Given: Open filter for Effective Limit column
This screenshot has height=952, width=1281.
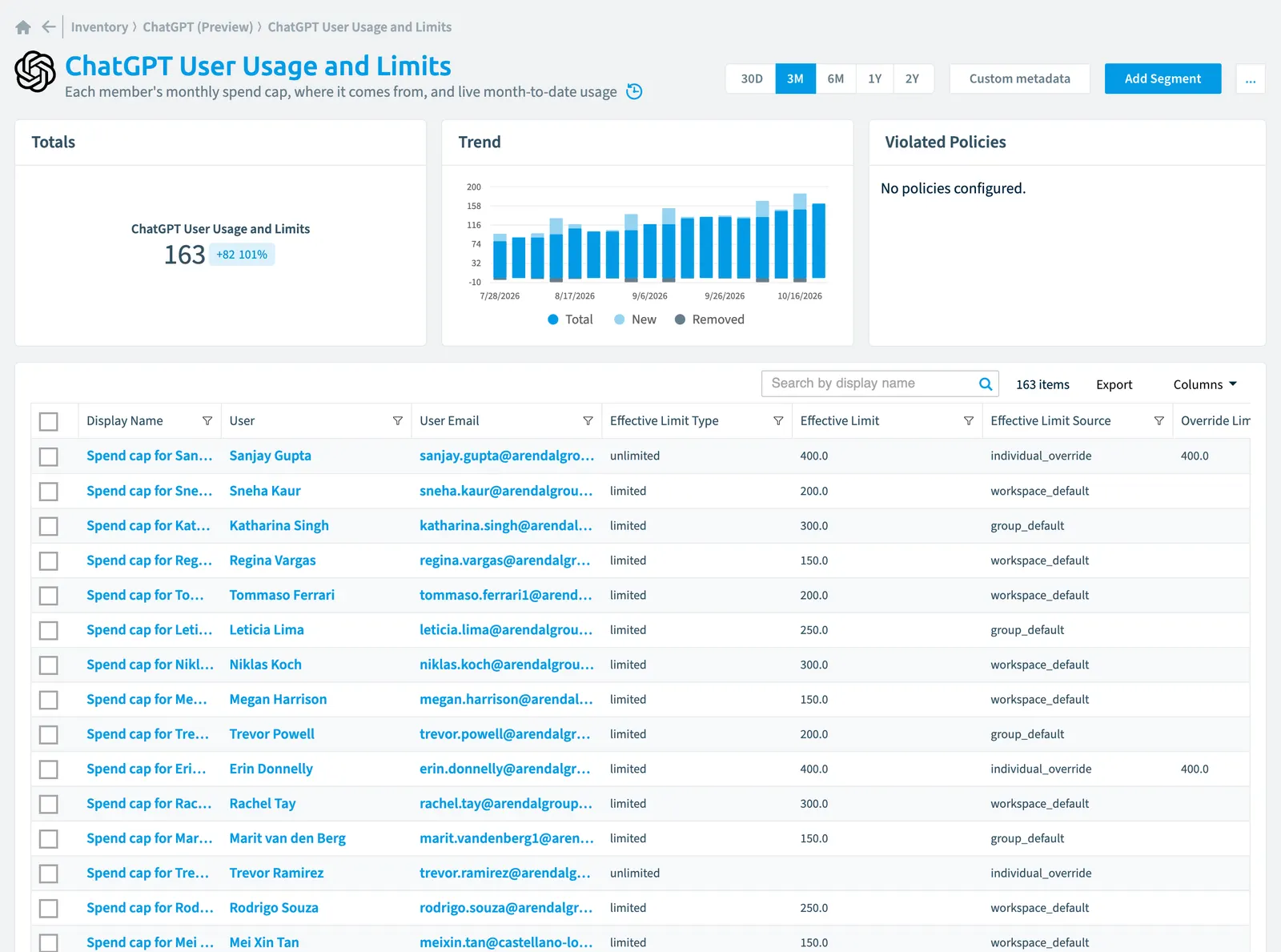Looking at the screenshot, I should [x=969, y=421].
